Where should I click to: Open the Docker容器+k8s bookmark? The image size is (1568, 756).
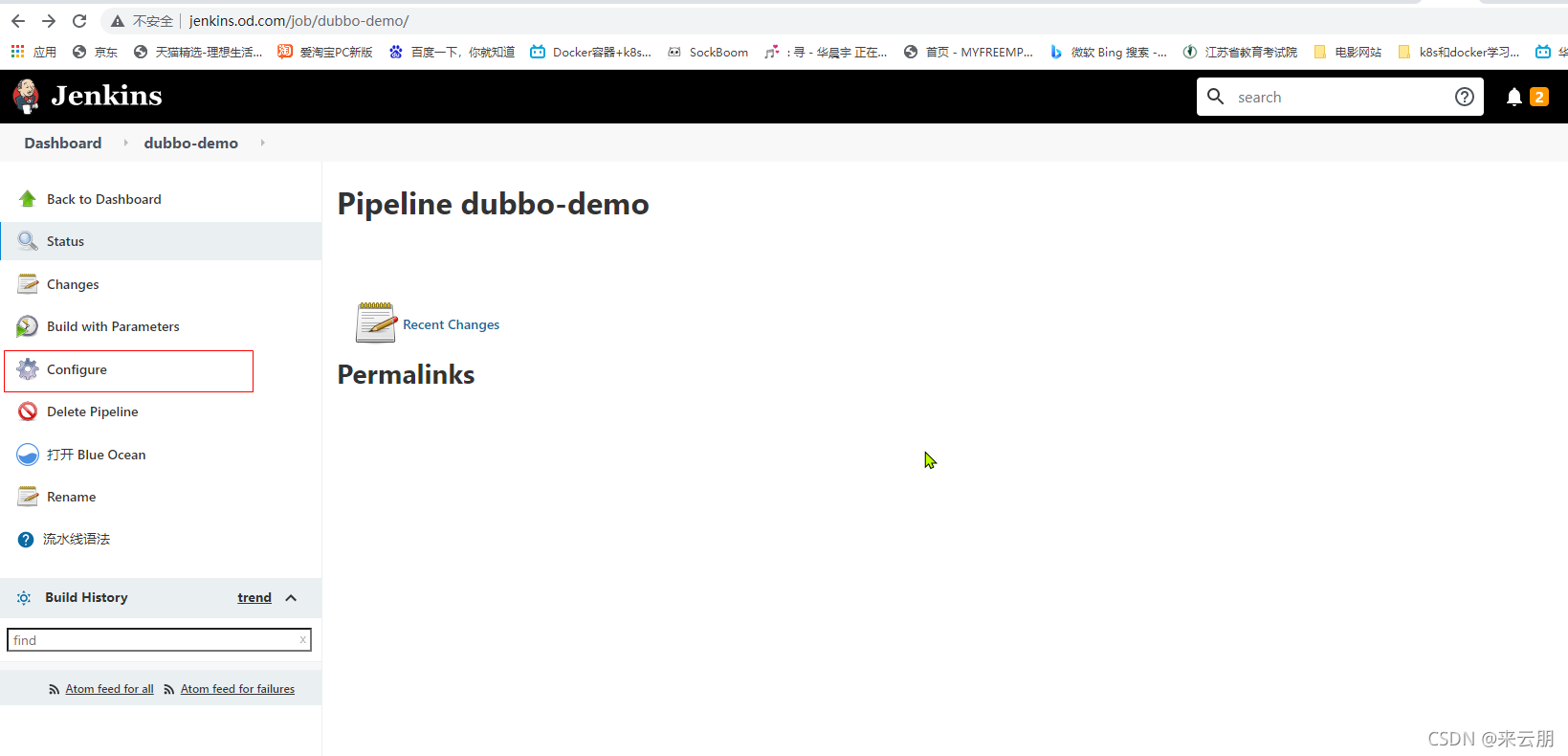(x=591, y=52)
